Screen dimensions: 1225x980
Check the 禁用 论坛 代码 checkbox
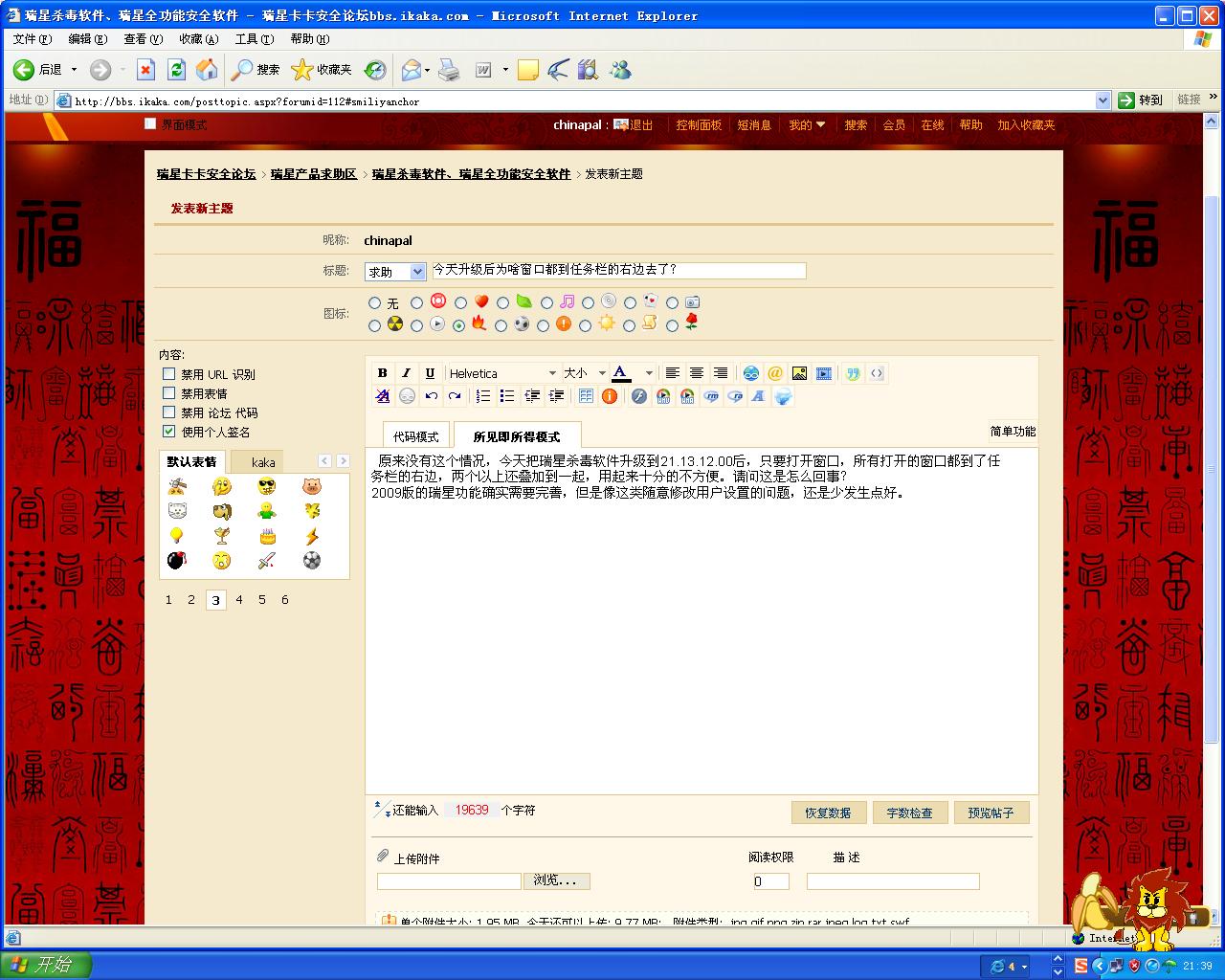168,412
